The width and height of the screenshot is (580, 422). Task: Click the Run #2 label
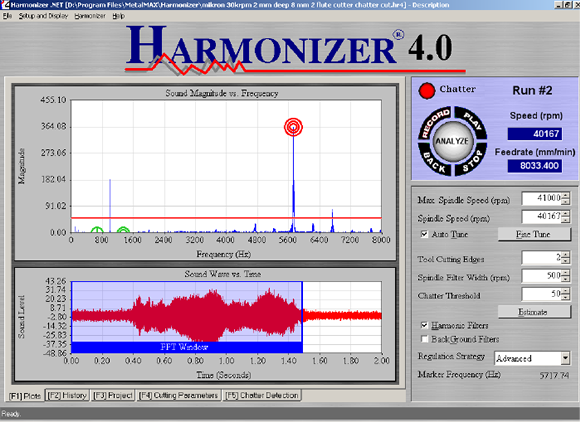pyautogui.click(x=532, y=91)
